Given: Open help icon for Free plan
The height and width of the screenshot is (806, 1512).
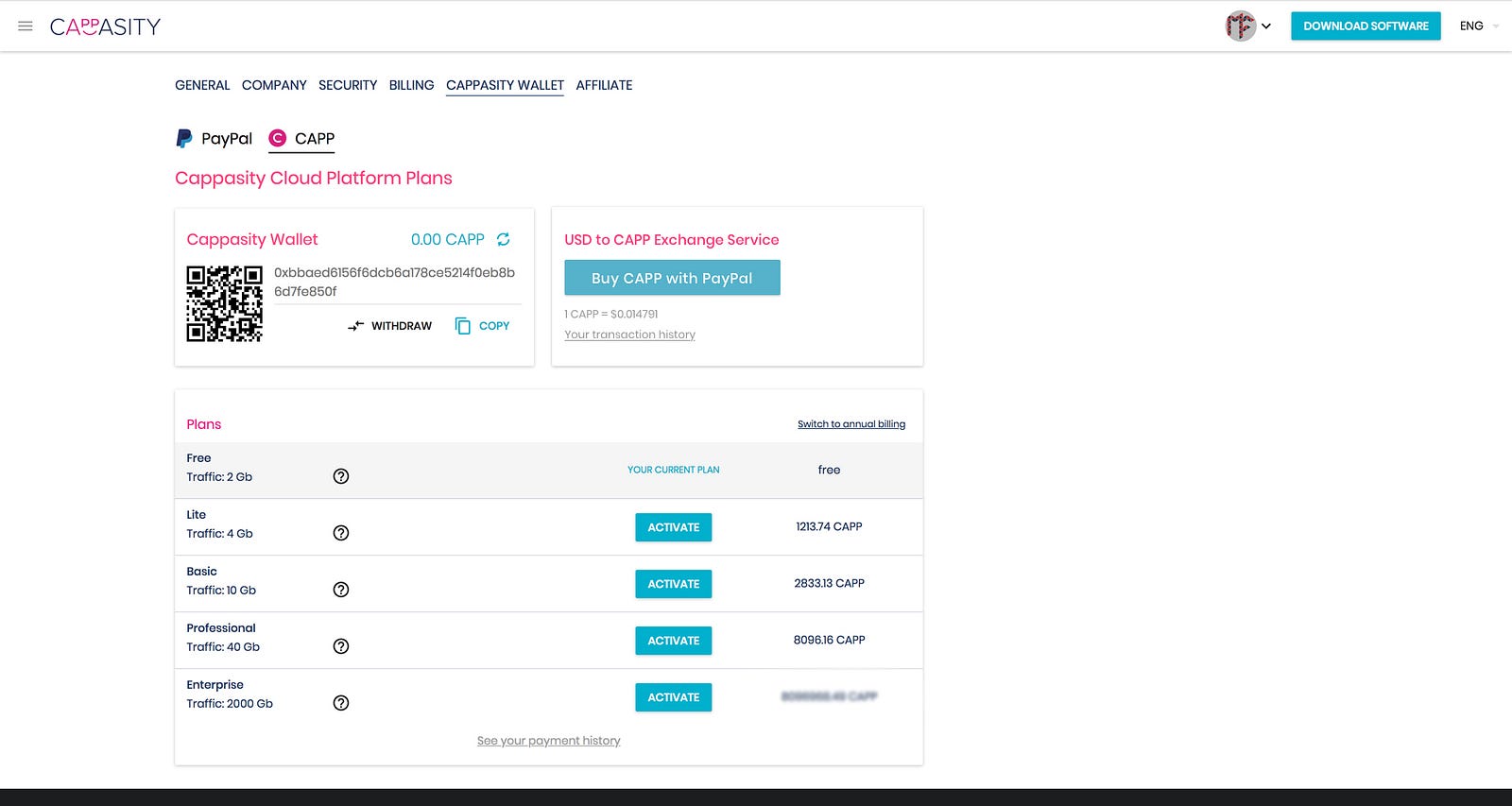Looking at the screenshot, I should coord(341,476).
